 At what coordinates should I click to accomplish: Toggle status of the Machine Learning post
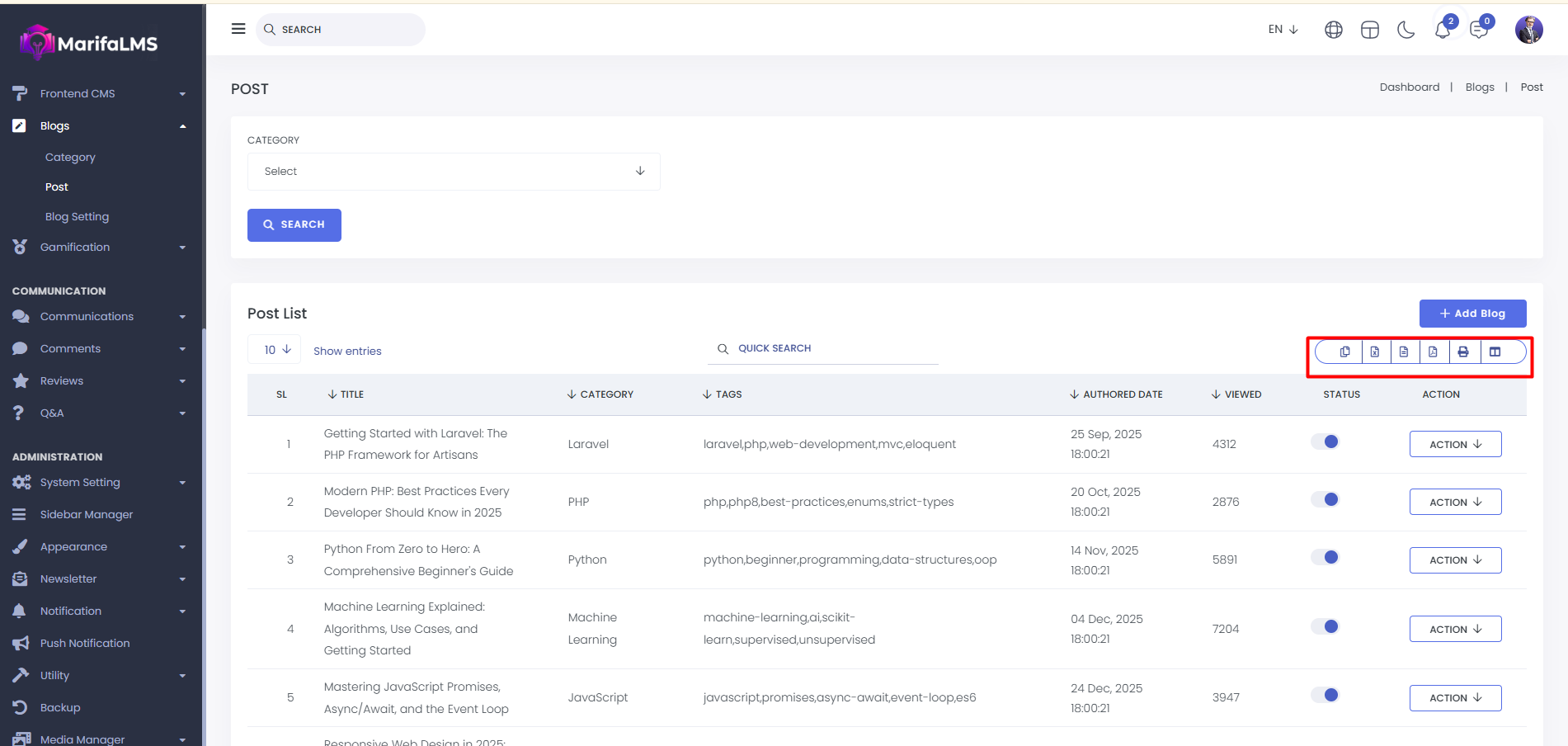point(1326,627)
